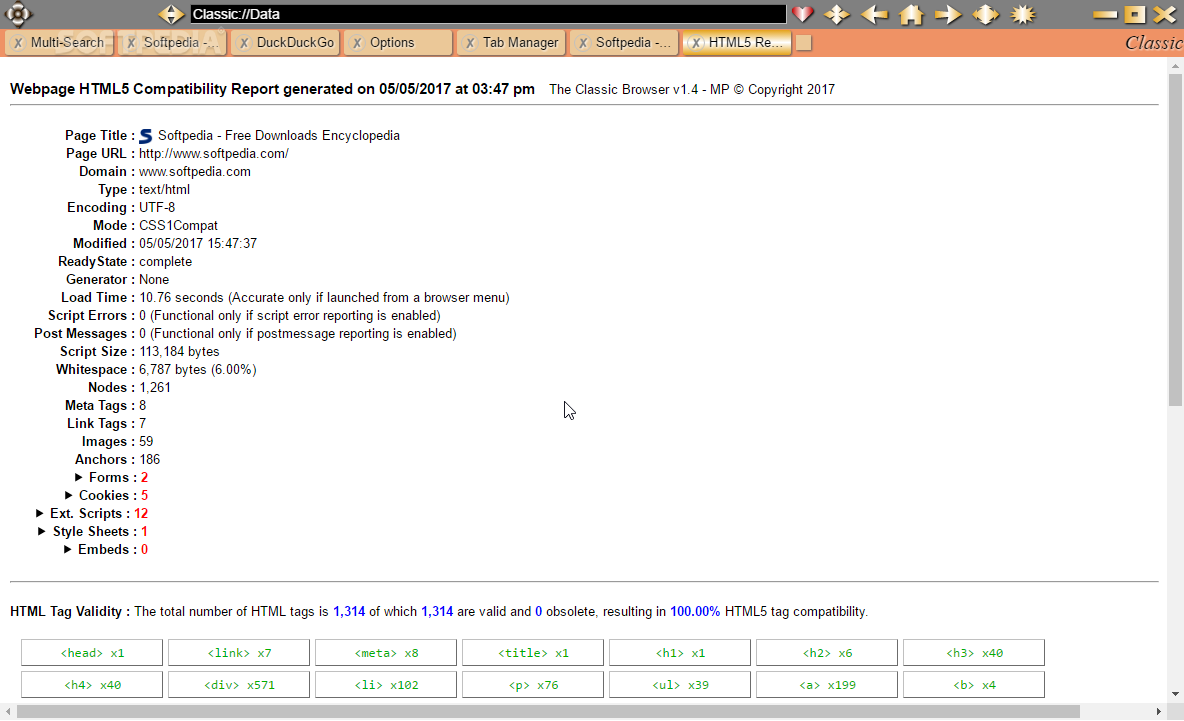Click the Softpedia favicon next to Page Title

(146, 136)
